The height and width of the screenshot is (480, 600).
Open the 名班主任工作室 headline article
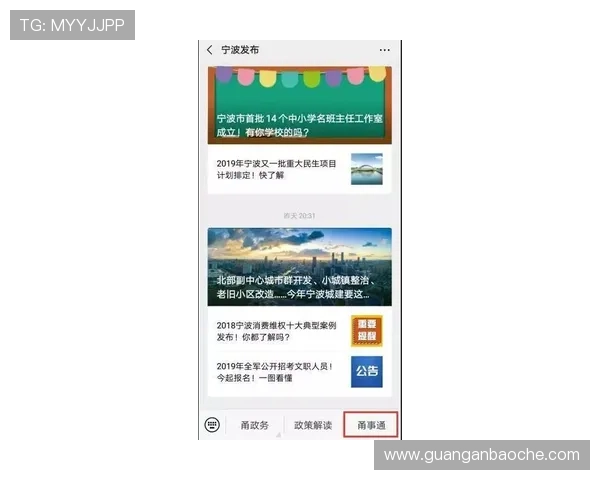tap(300, 105)
